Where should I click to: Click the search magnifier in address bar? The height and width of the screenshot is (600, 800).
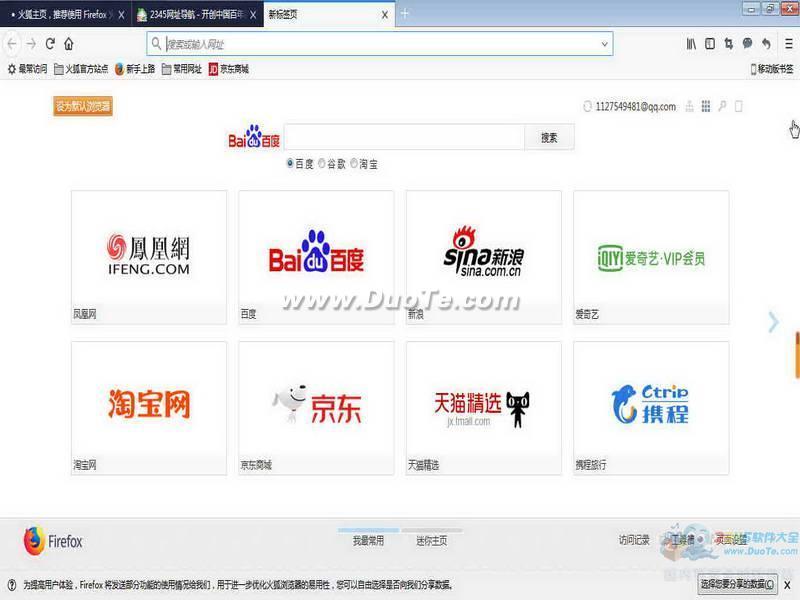tap(157, 44)
